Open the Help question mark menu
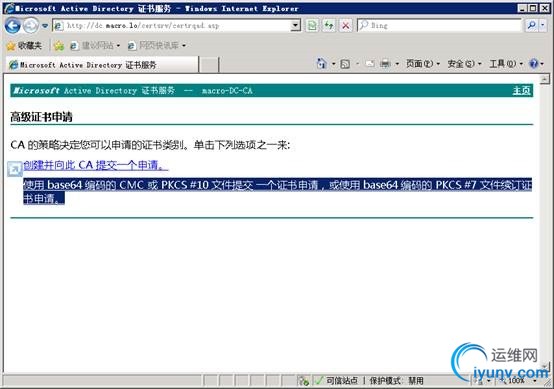554x389 pixels. click(x=536, y=64)
